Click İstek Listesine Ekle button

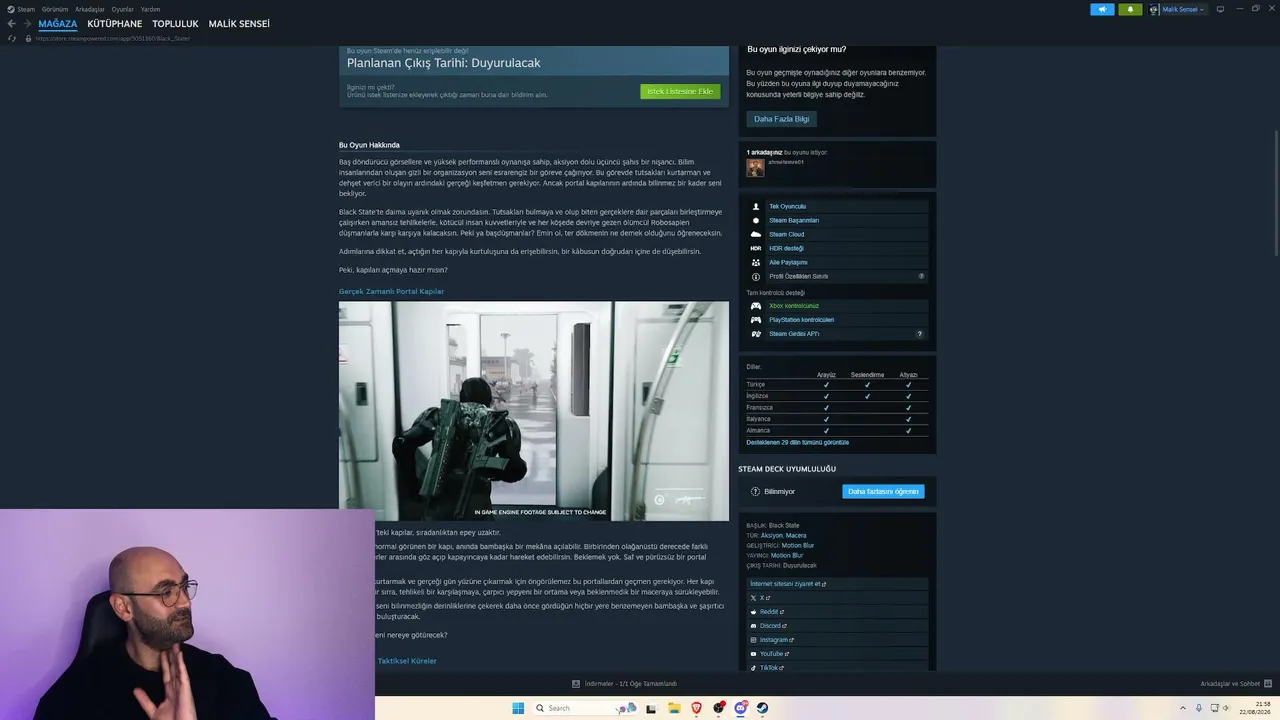[680, 92]
